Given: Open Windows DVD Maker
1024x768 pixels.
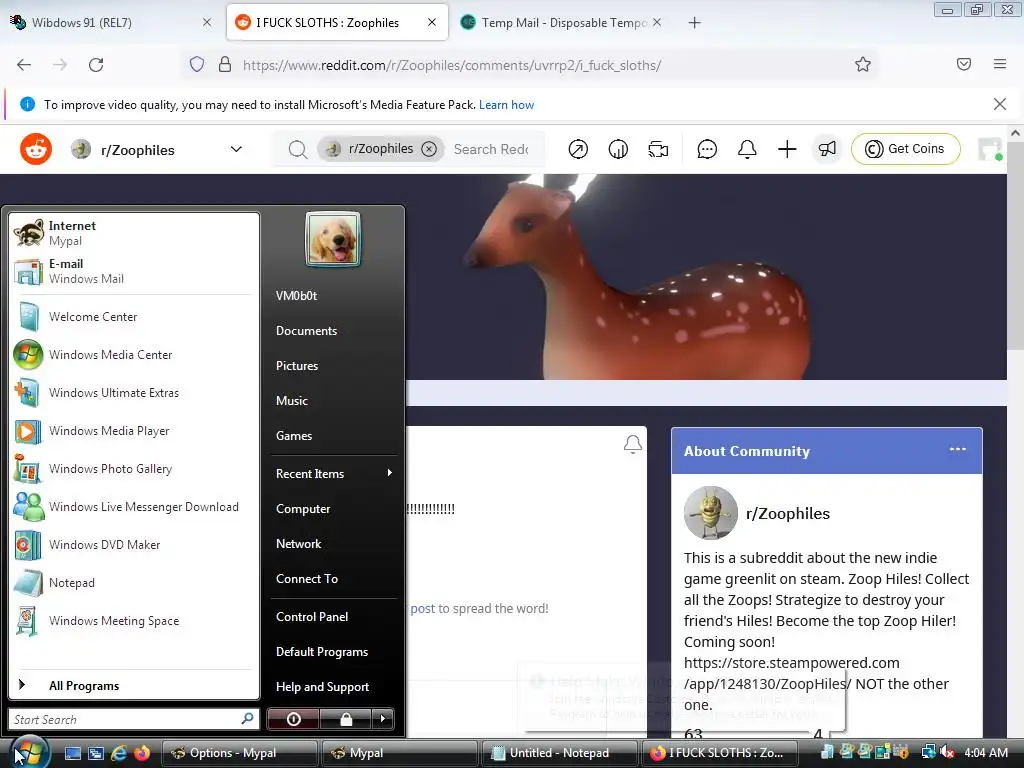Looking at the screenshot, I should tap(134, 545).
